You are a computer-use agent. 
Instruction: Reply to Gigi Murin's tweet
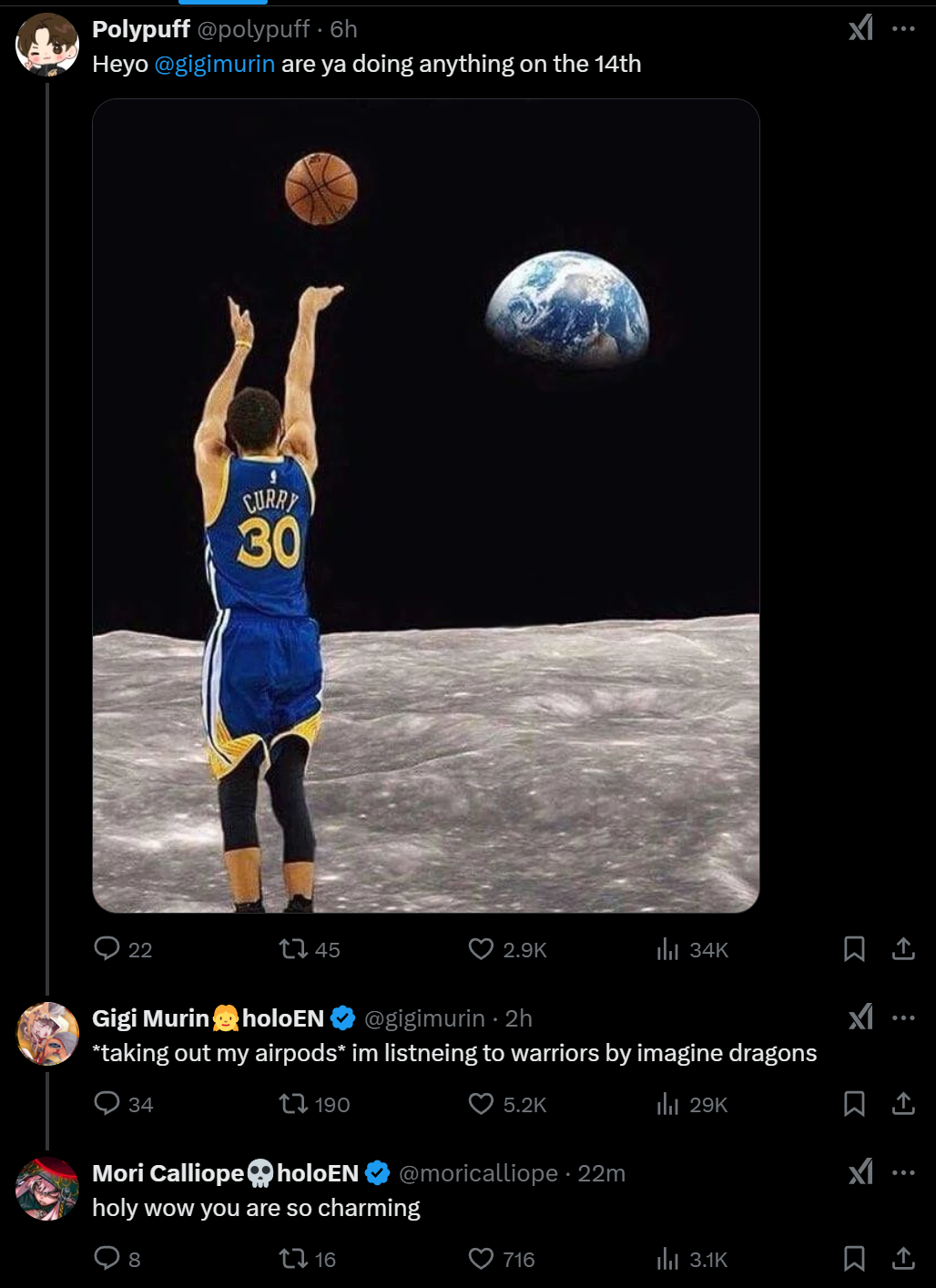click(x=107, y=1104)
